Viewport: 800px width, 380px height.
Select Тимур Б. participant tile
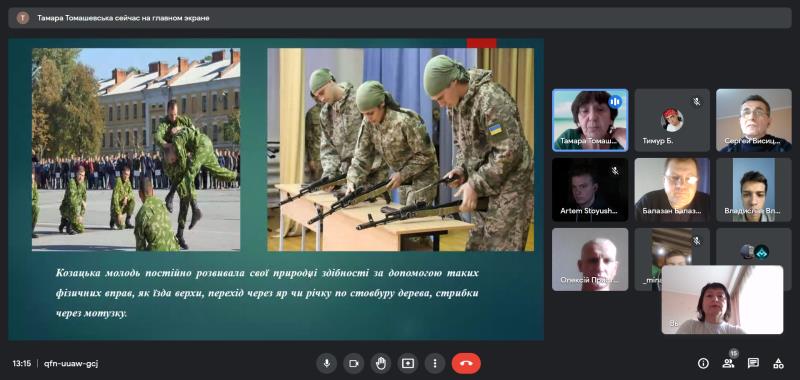pyautogui.click(x=672, y=120)
